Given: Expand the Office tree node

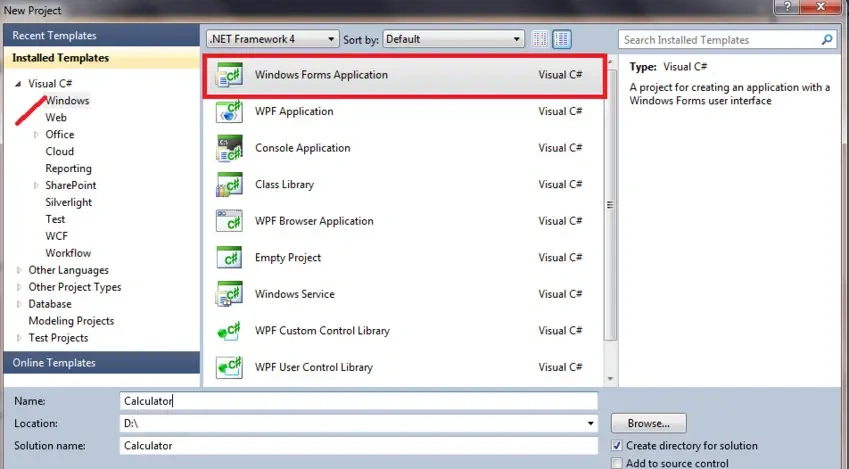Looking at the screenshot, I should click(x=36, y=134).
